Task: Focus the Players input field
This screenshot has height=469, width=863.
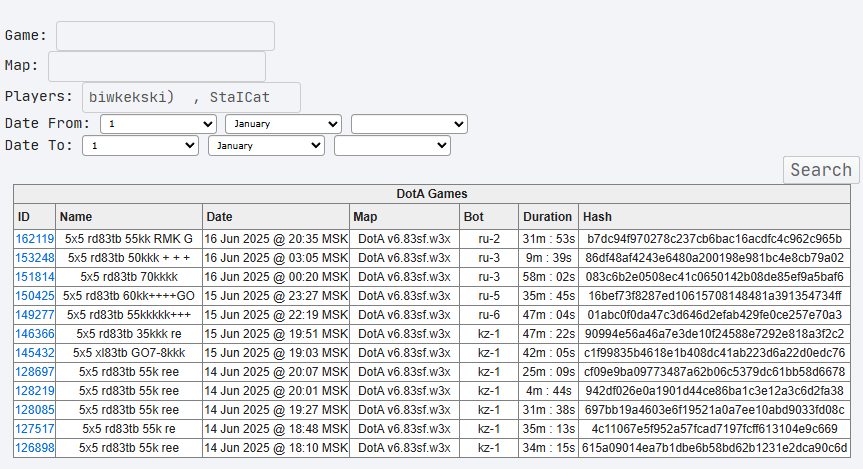Action: (x=191, y=97)
